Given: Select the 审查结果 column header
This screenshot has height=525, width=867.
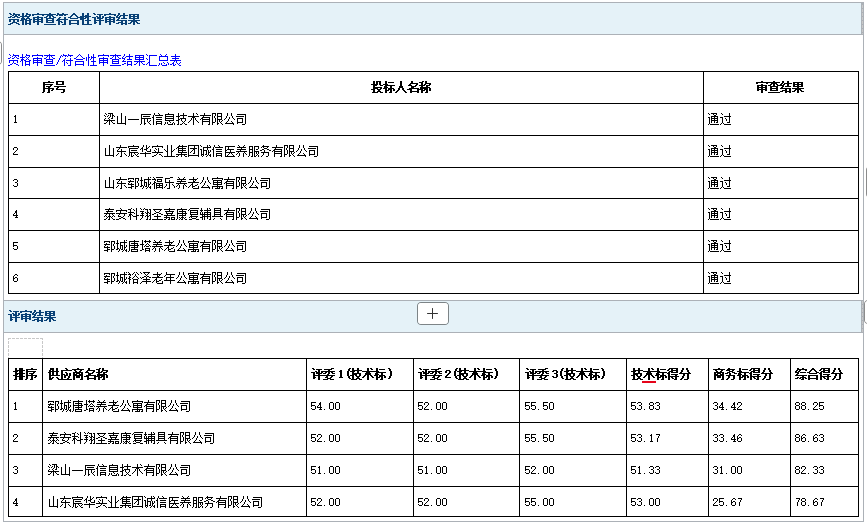Looking at the screenshot, I should click(x=779, y=88).
